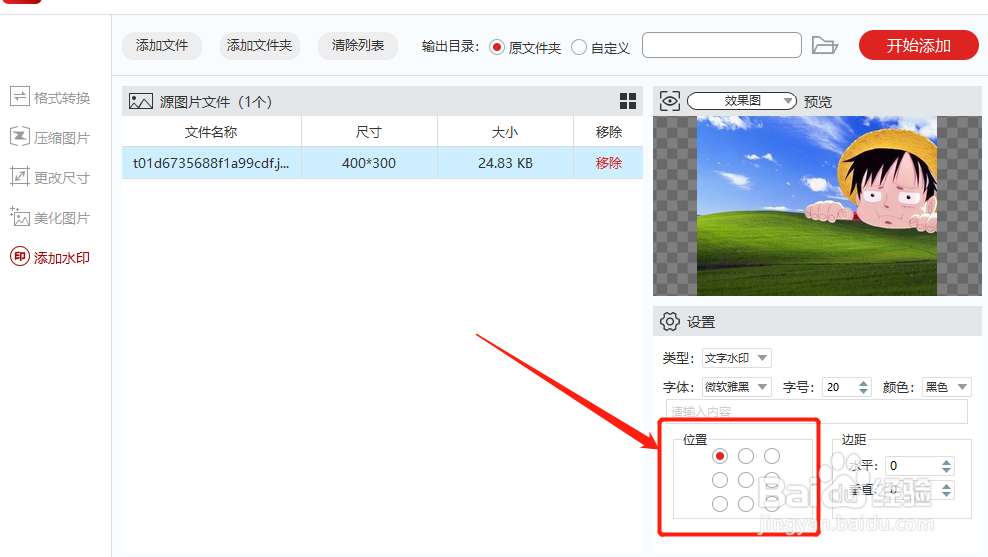Remove file via 移除 link
Screen dimensions: 988x557
pos(609,163)
